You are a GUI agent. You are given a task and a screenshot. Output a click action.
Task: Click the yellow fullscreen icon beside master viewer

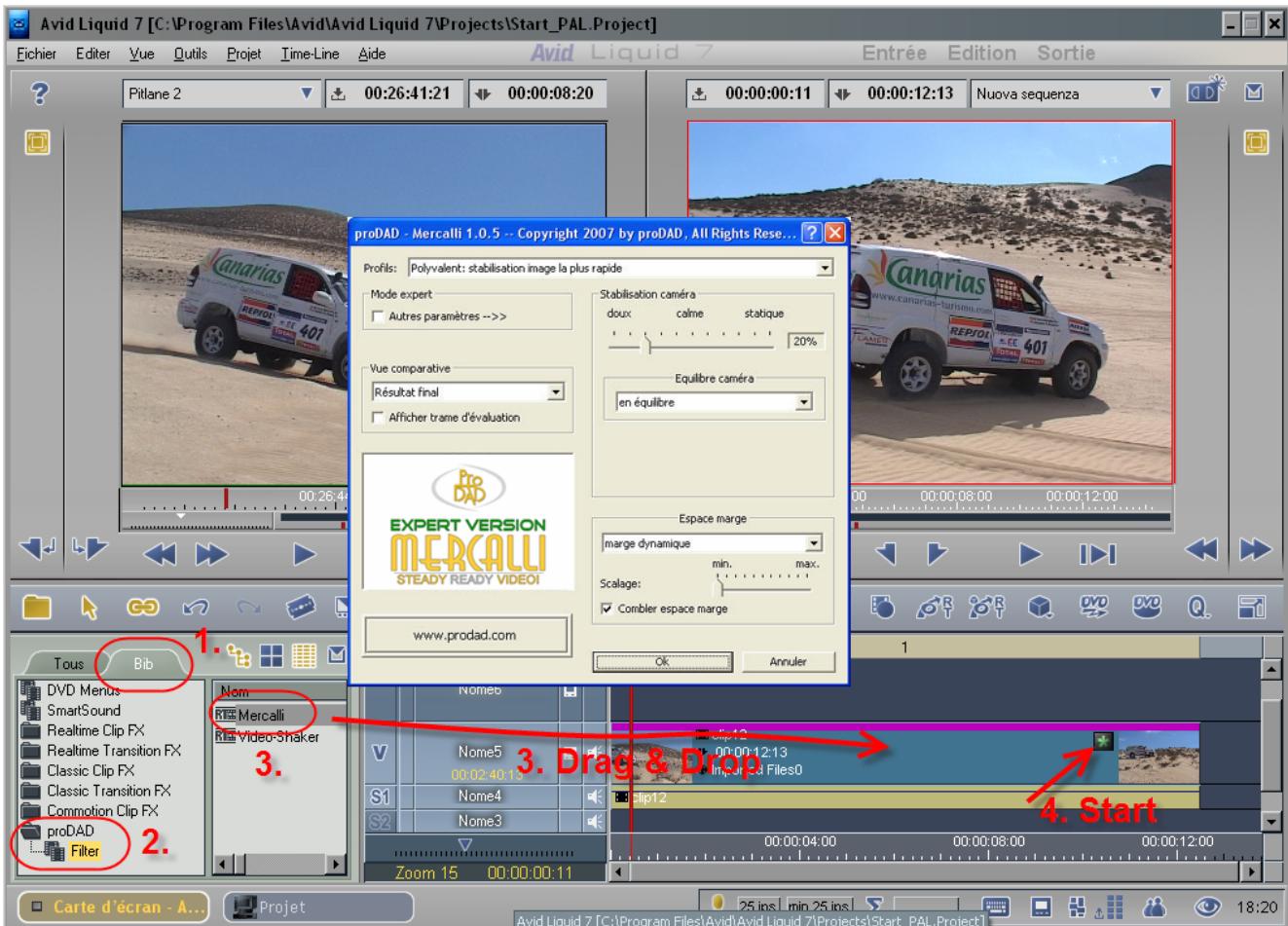(1256, 143)
